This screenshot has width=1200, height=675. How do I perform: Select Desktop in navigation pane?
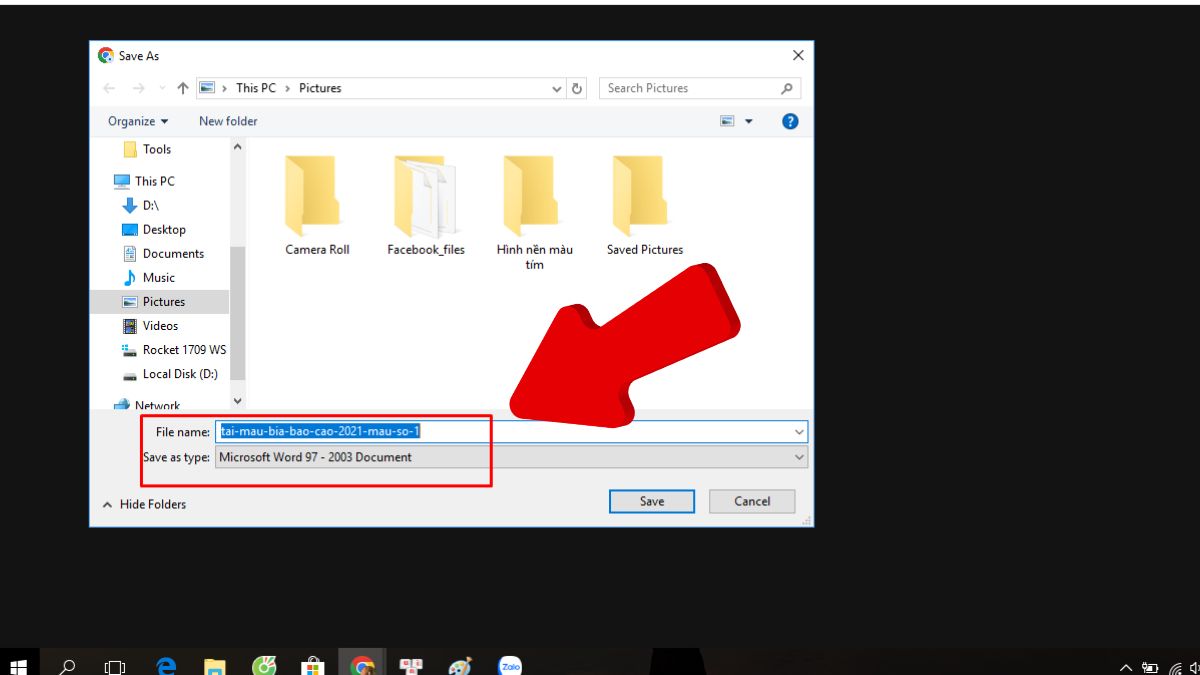163,230
